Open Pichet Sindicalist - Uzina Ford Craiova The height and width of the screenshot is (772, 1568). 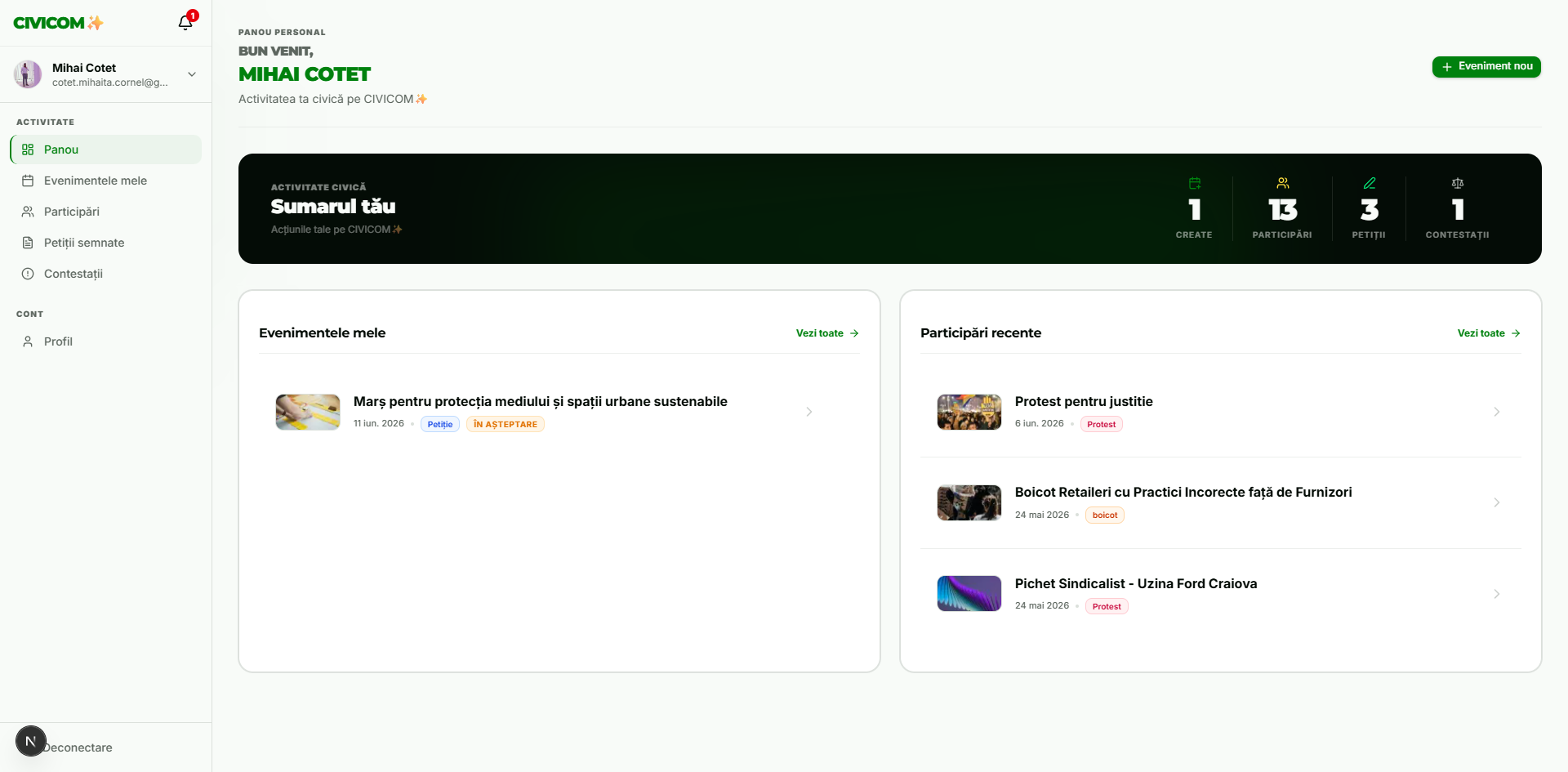1136,583
